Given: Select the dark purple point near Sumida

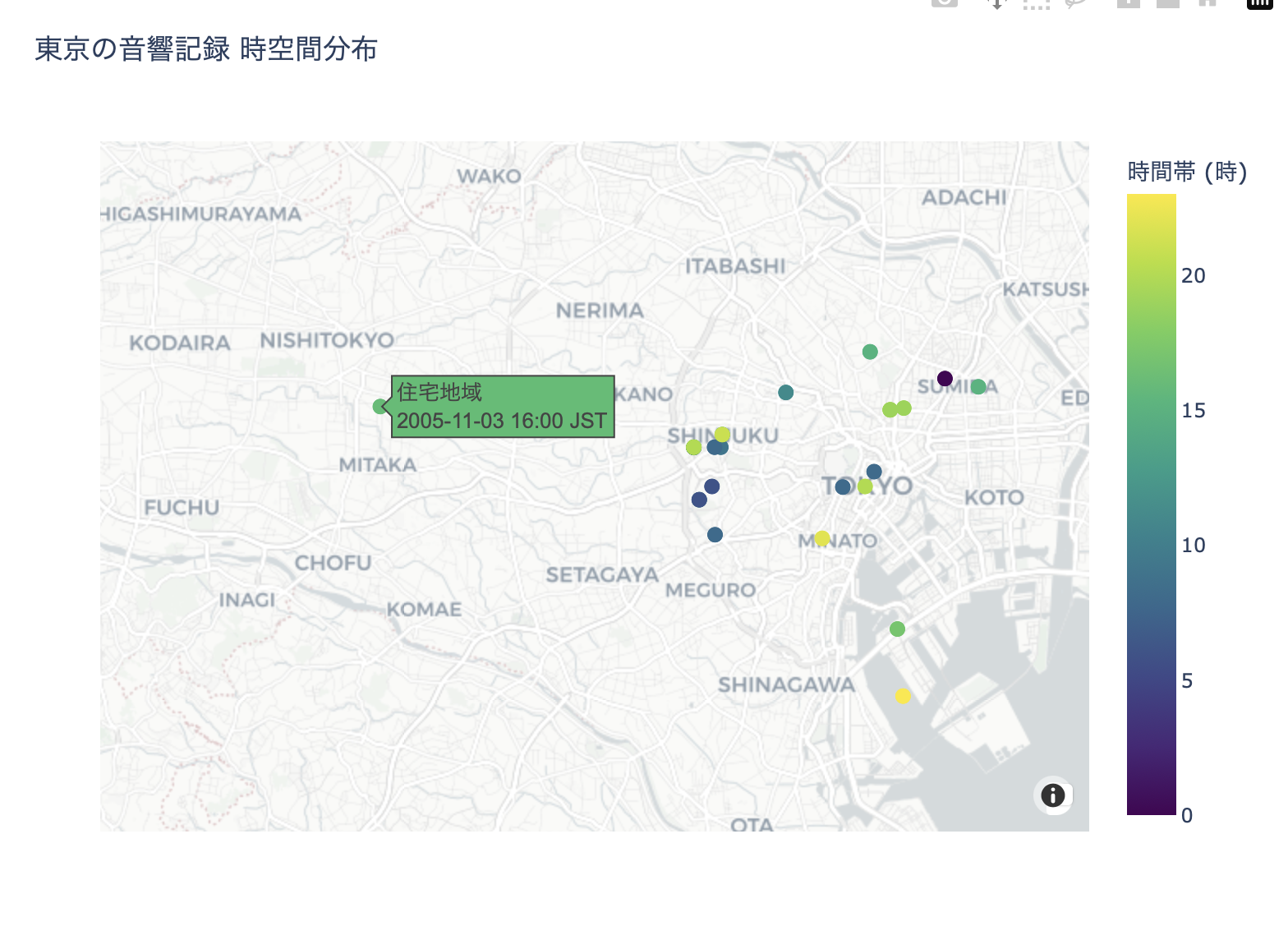Looking at the screenshot, I should (x=945, y=379).
